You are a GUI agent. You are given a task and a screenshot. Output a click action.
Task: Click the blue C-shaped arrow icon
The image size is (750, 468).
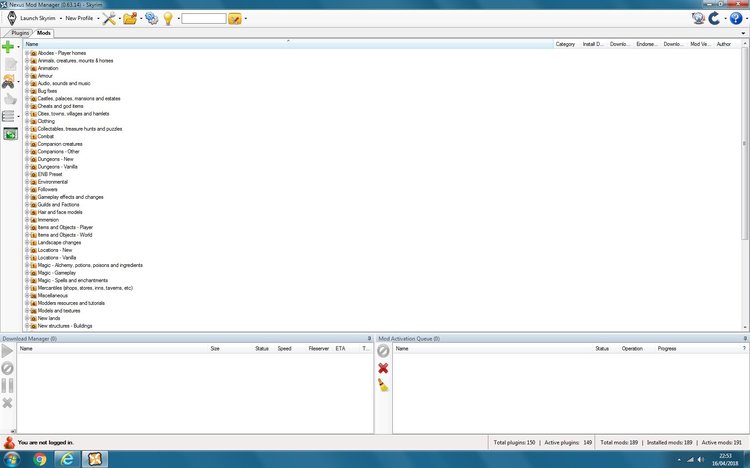(714, 18)
